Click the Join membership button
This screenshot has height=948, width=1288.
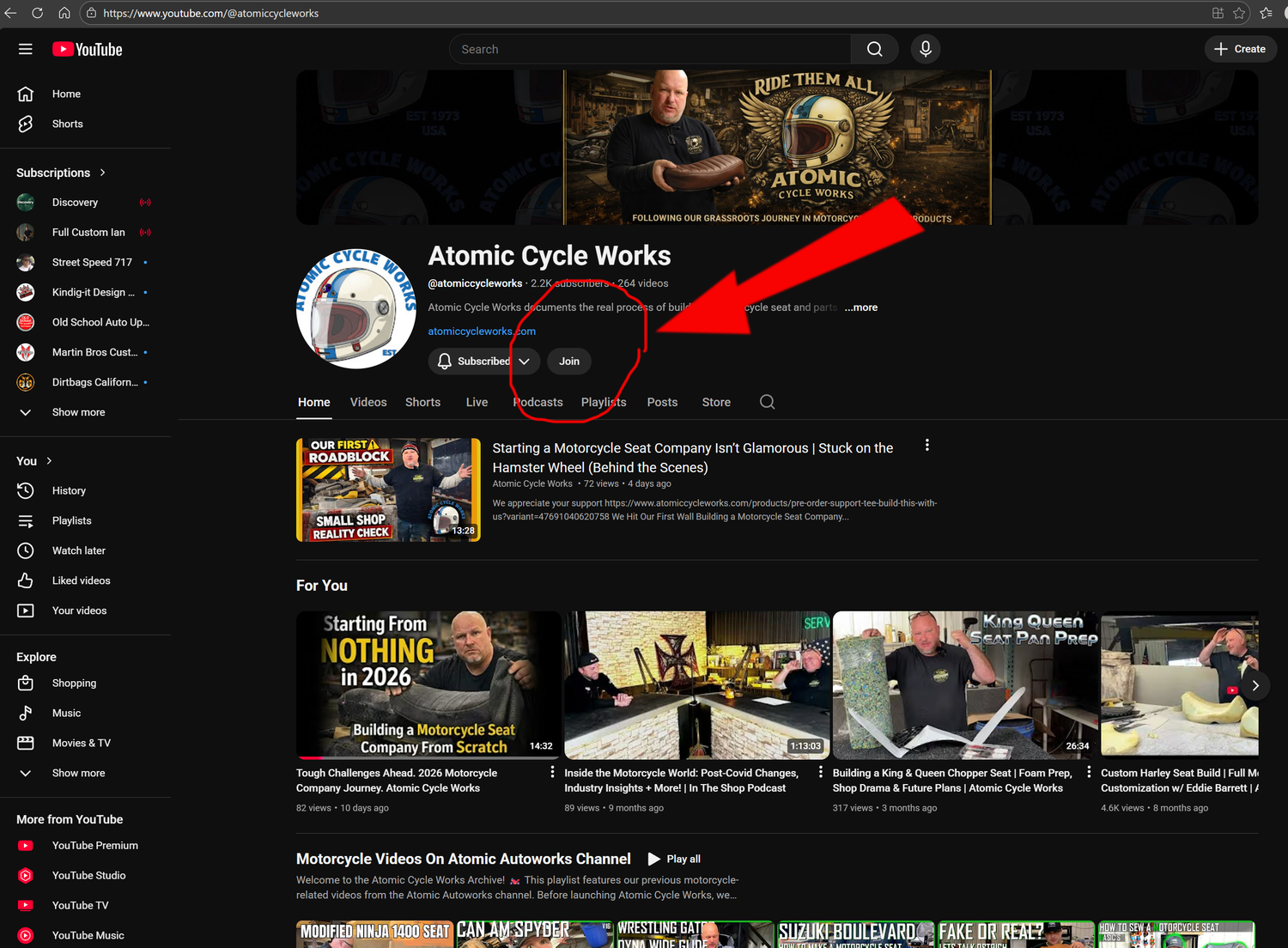pyautogui.click(x=568, y=362)
